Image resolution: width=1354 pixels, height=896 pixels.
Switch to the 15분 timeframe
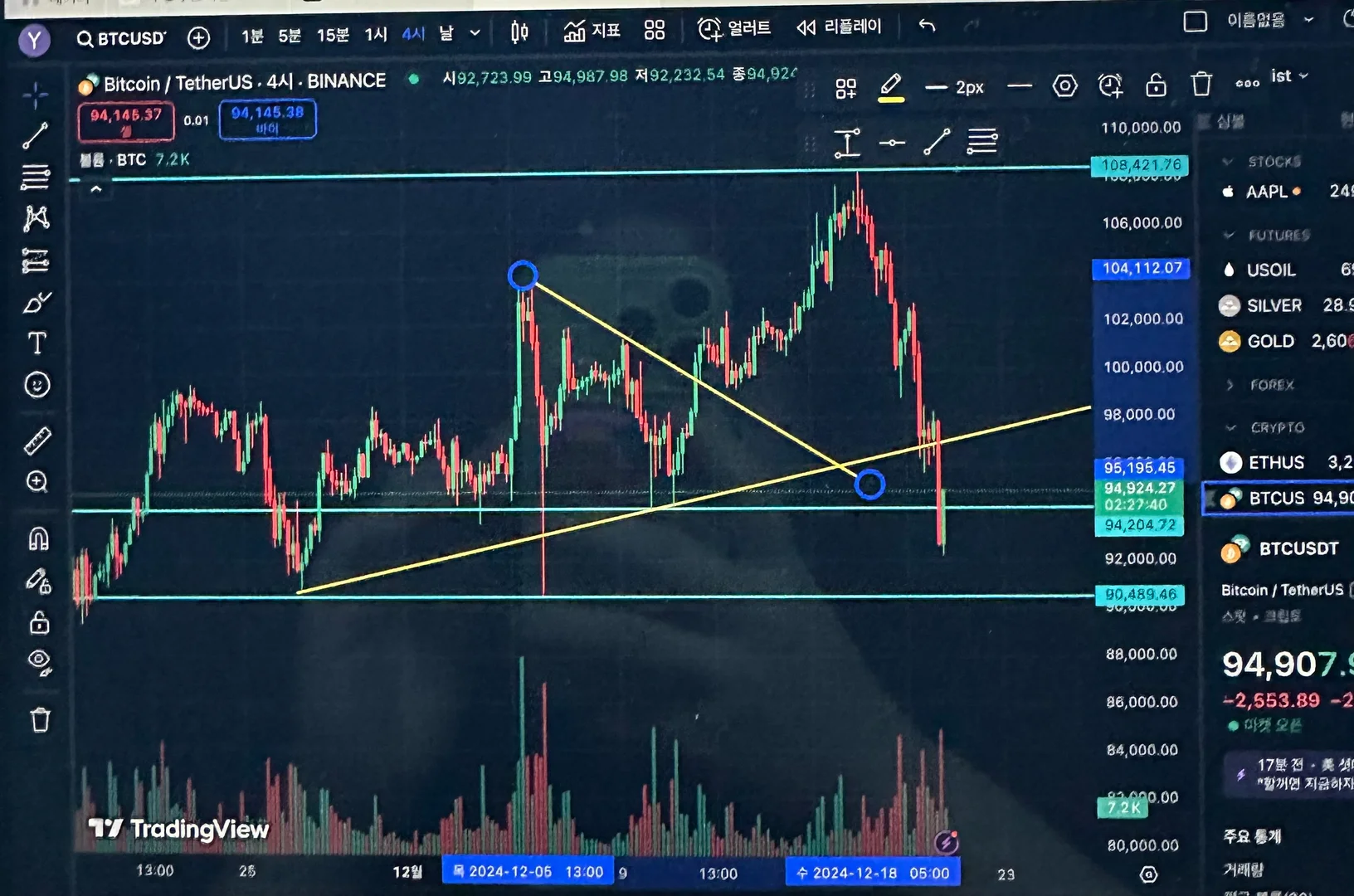point(333,36)
